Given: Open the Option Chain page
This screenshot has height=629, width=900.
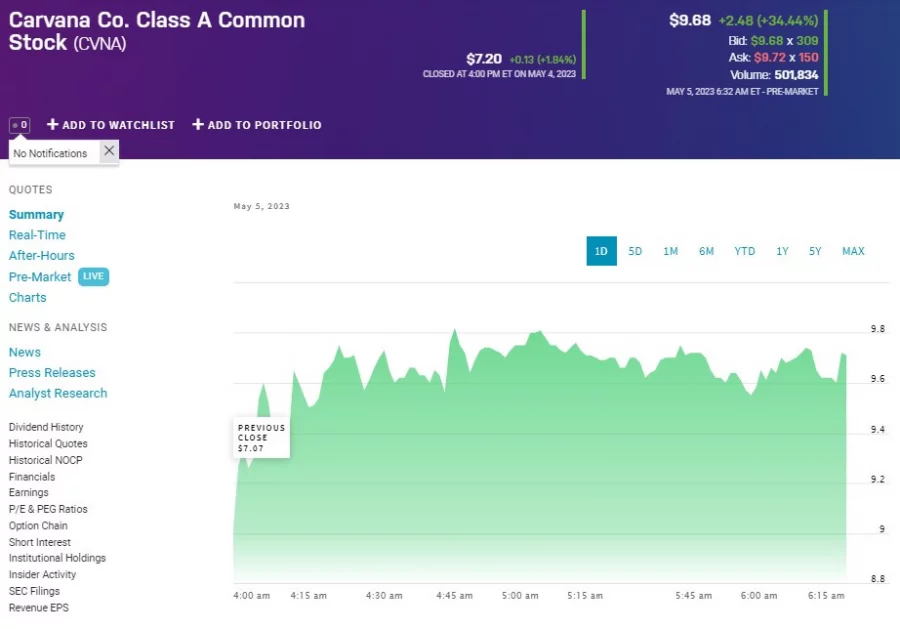Looking at the screenshot, I should (37, 525).
